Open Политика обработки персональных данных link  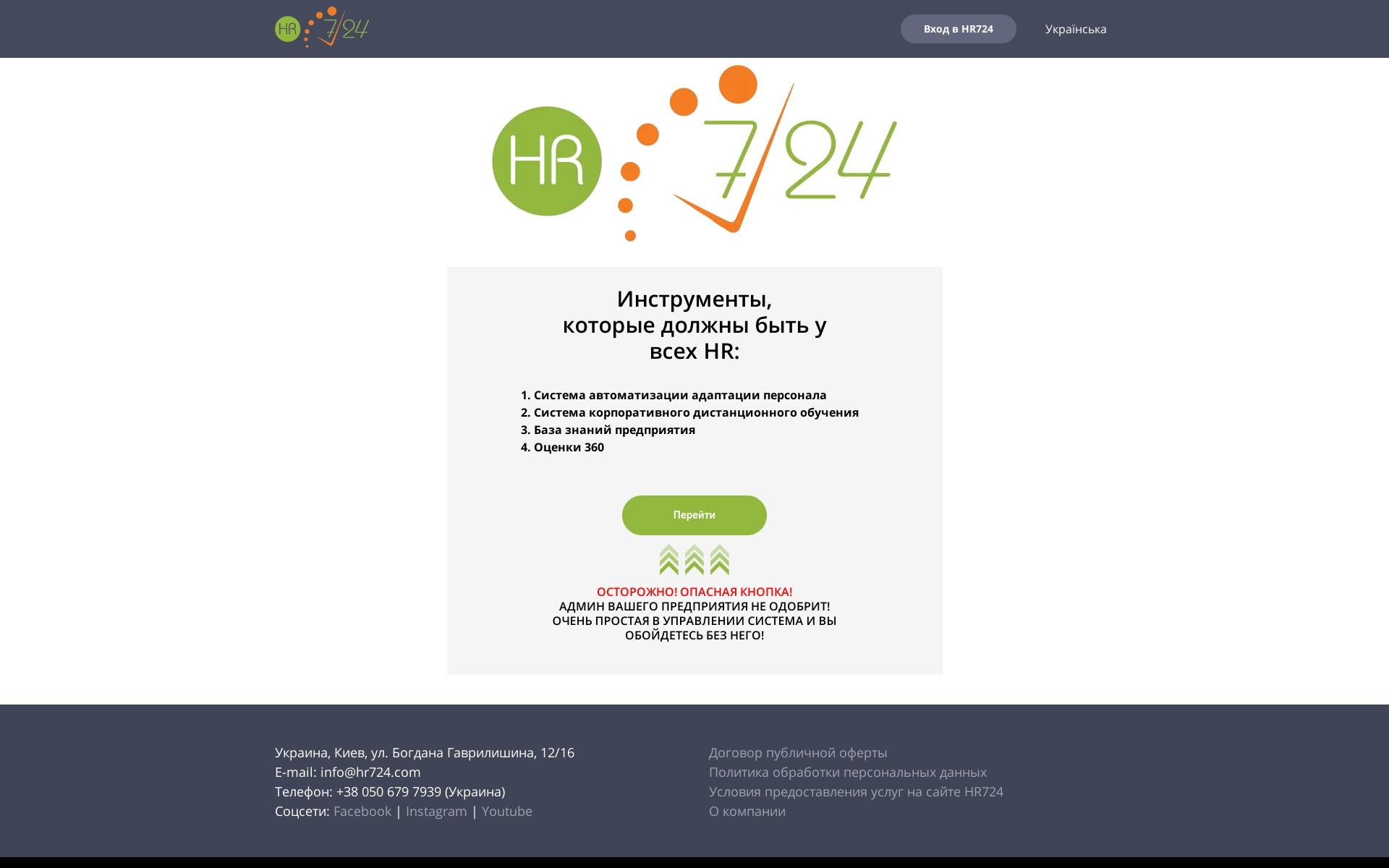(847, 772)
